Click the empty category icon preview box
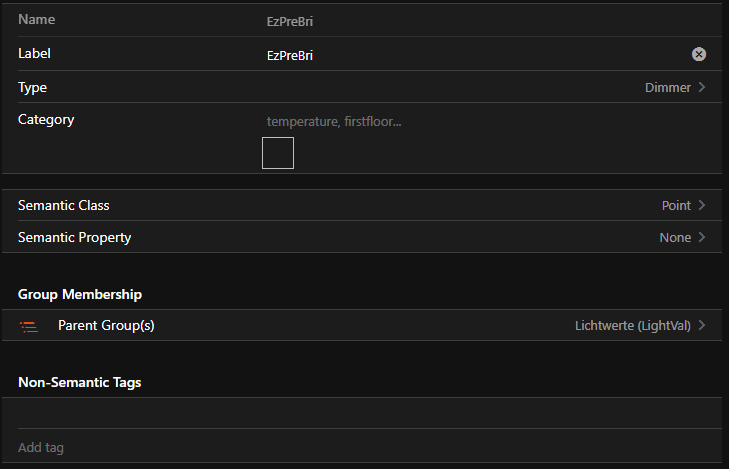 pos(278,153)
